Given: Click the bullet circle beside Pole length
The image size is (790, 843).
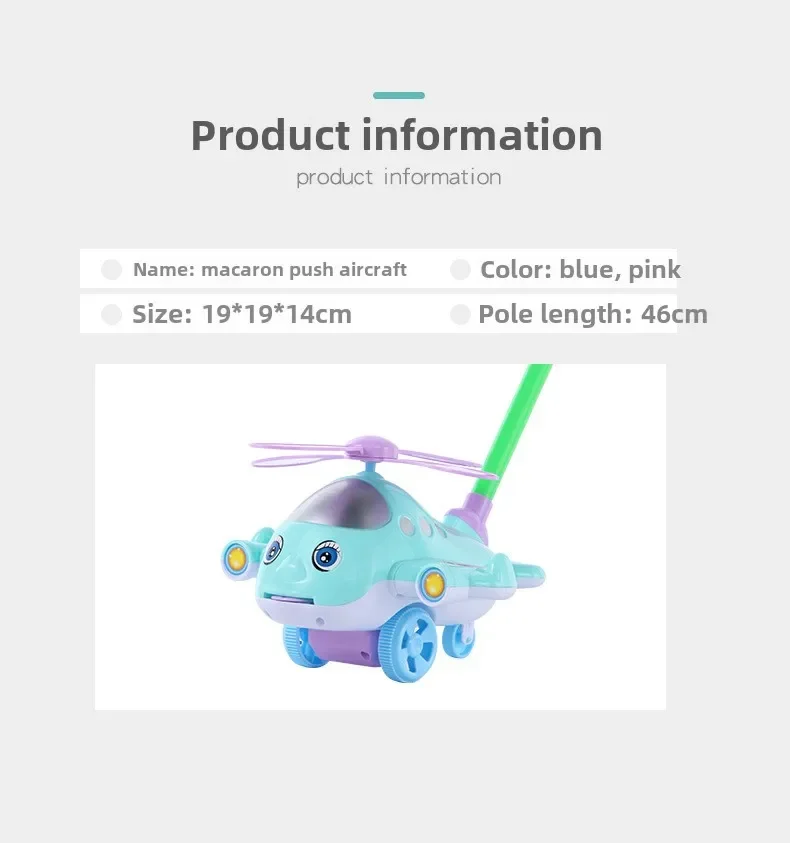Looking at the screenshot, I should 460,315.
